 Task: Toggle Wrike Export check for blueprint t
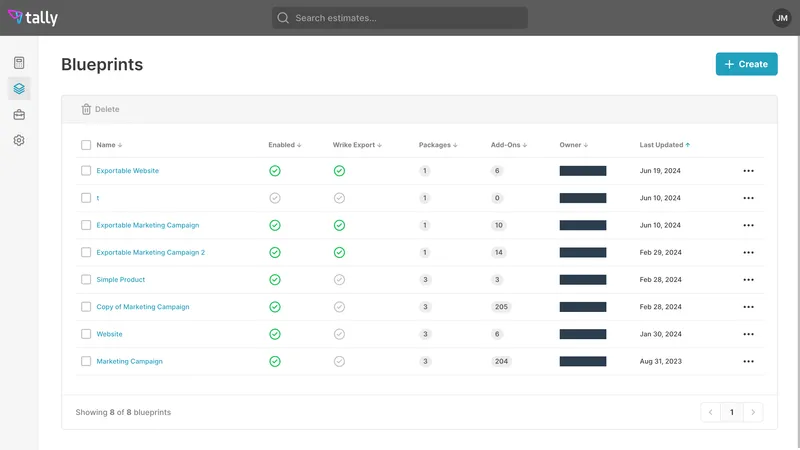339,198
